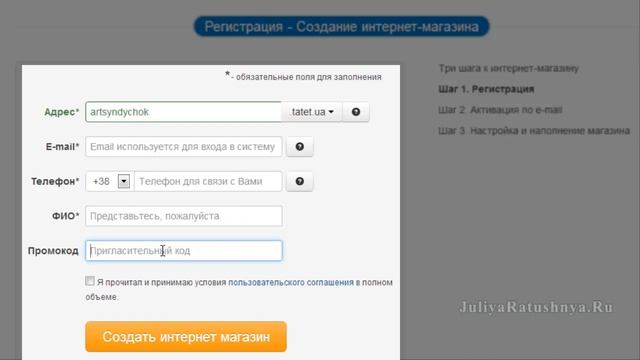The height and width of the screenshot is (360, 640).
Task: Click the Телефон number input field
Action: coord(208,181)
